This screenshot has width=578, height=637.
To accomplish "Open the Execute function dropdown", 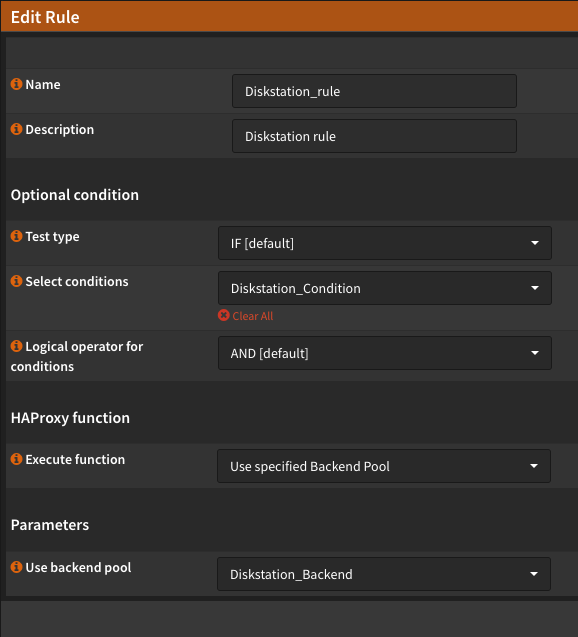I will pos(384,466).
